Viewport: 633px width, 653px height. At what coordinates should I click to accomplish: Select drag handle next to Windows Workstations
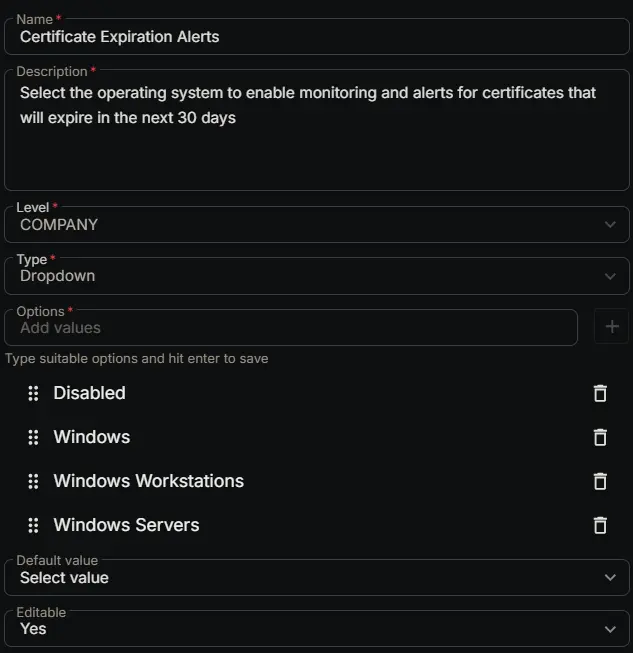pyautogui.click(x=33, y=481)
